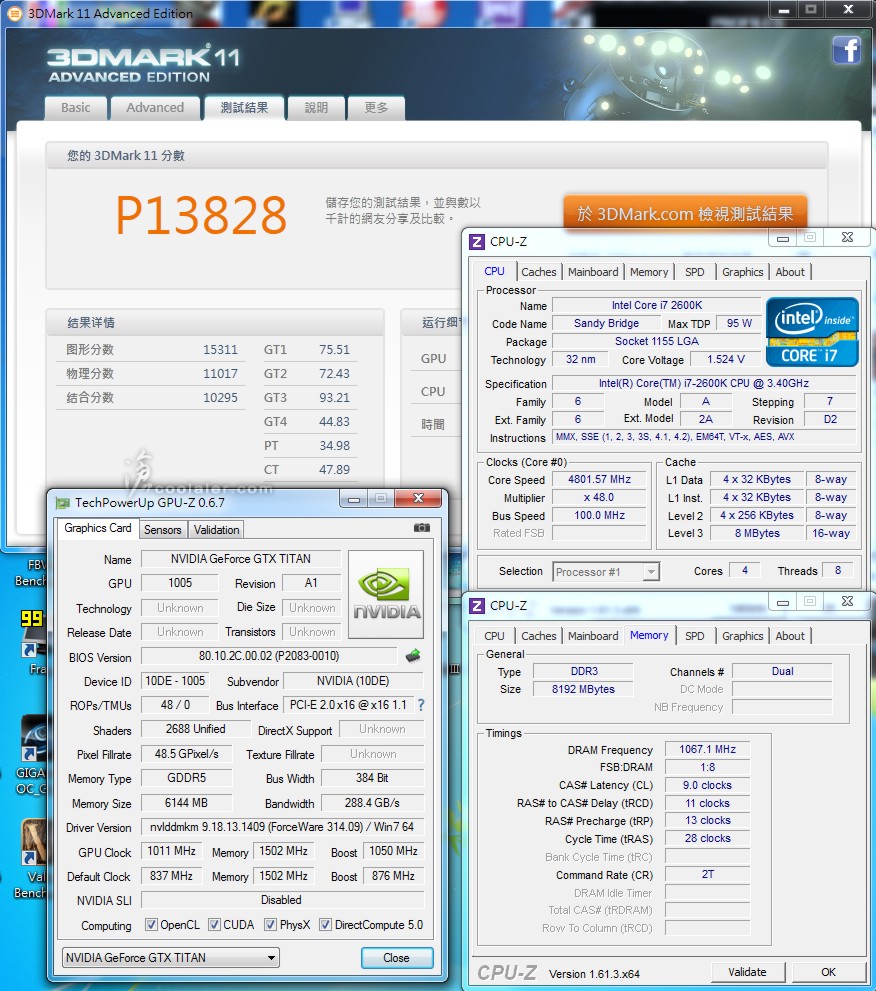
Task: Open the 測試結果 tab in 3DMark
Action: (244, 108)
